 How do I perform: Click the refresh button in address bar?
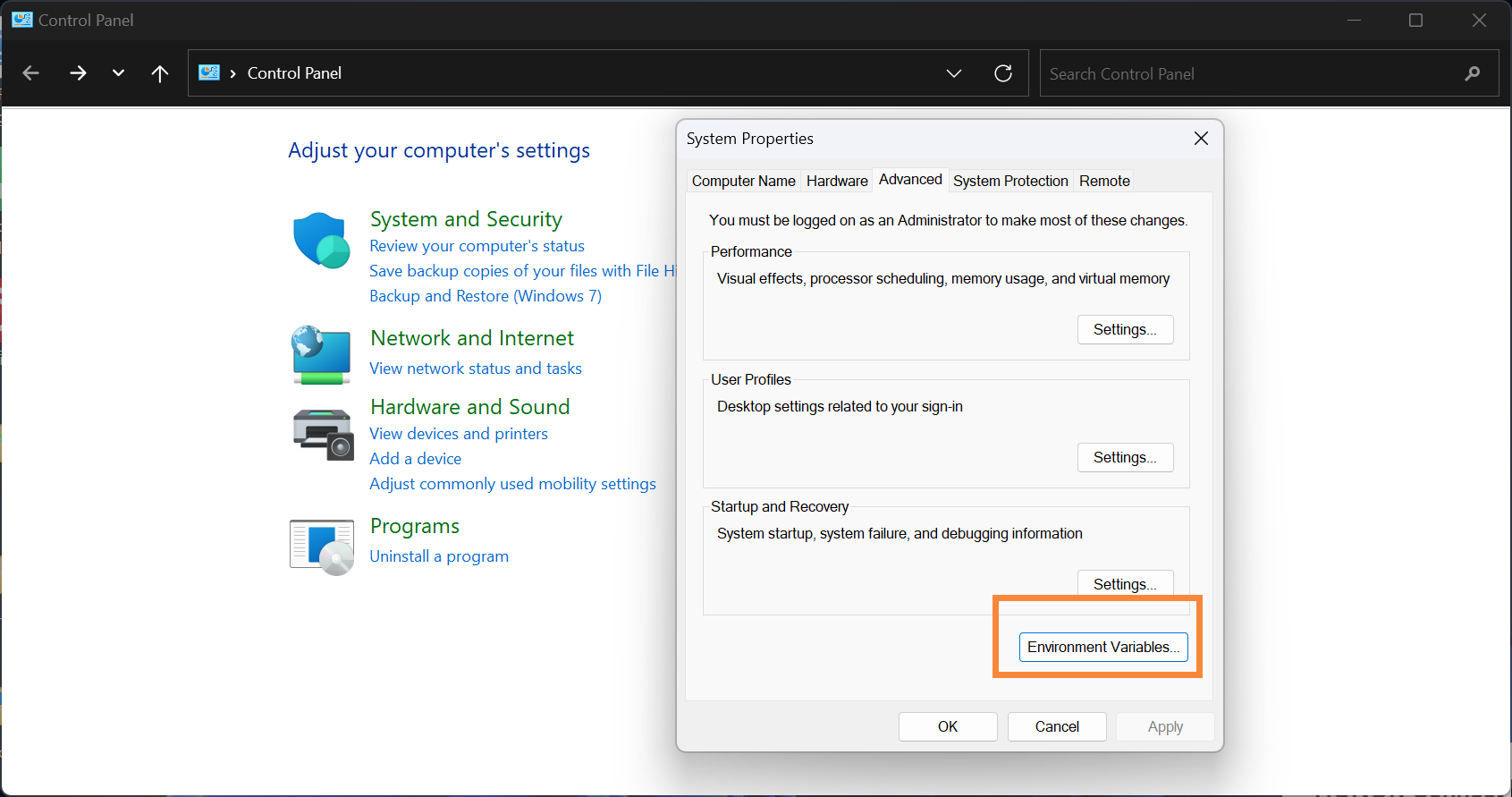point(1003,73)
